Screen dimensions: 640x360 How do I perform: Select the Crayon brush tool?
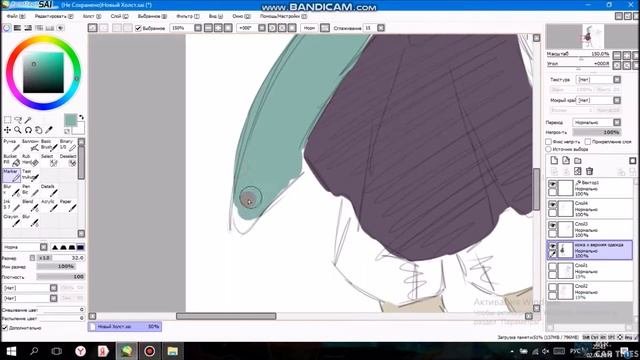[11, 220]
